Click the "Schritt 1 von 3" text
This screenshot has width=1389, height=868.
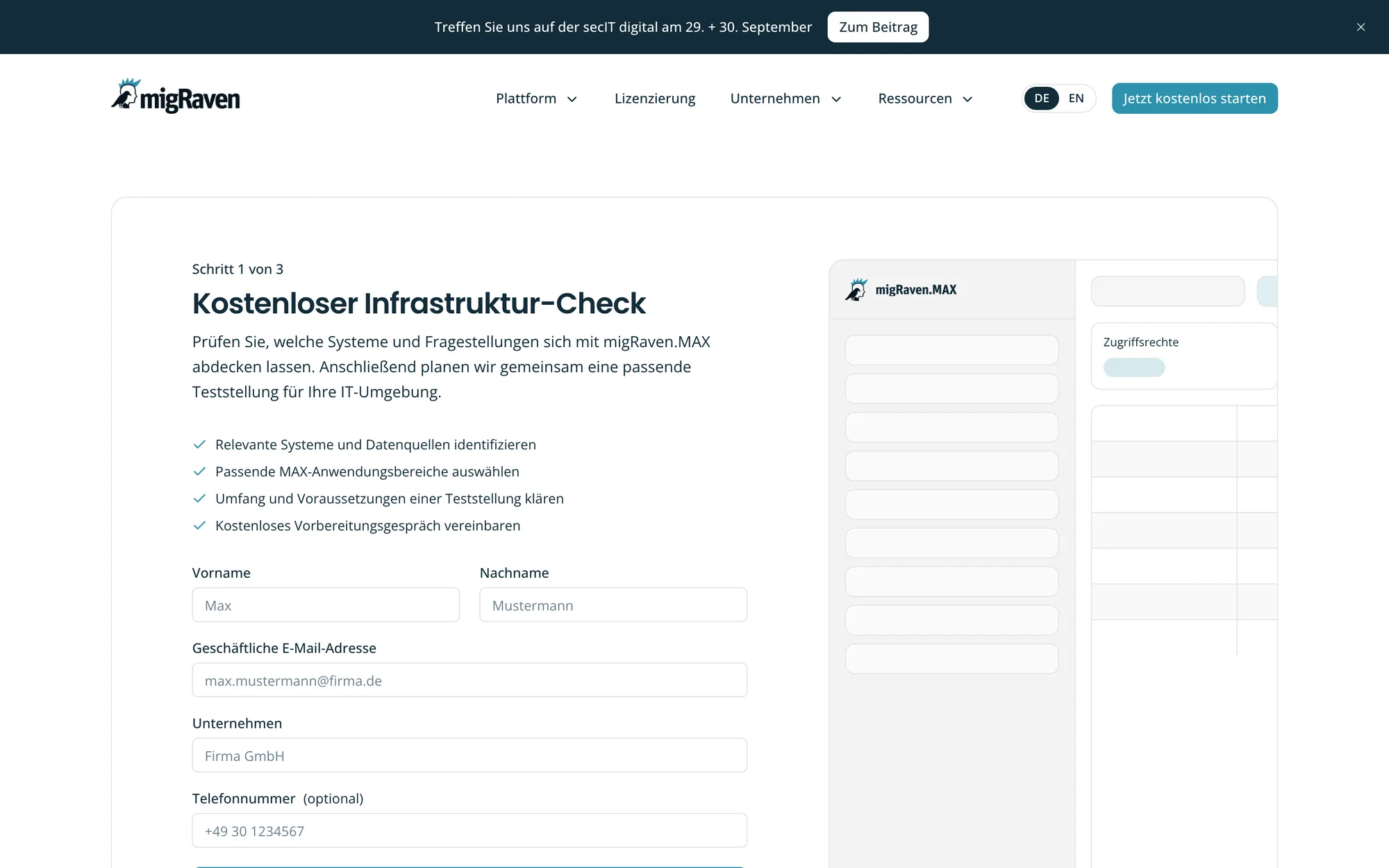tap(238, 269)
